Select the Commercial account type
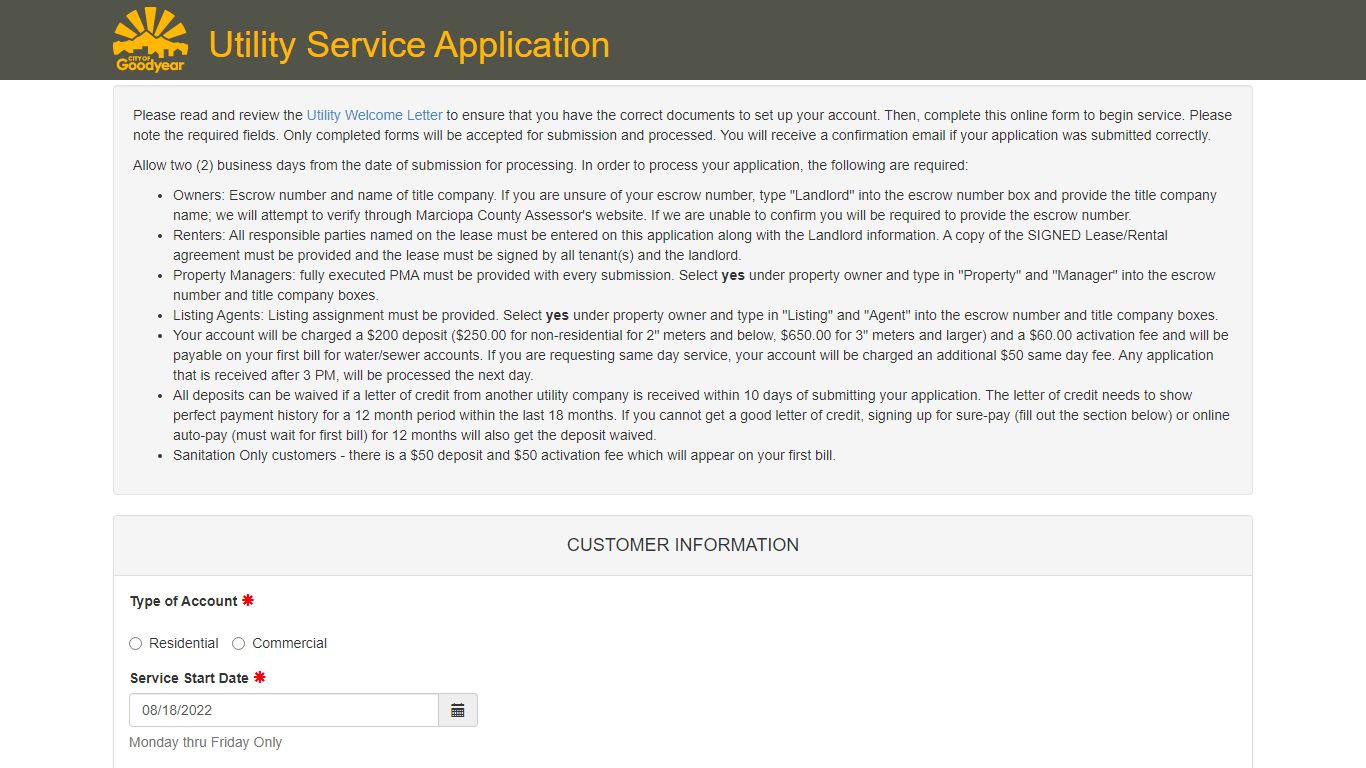The width and height of the screenshot is (1366, 768). [239, 644]
